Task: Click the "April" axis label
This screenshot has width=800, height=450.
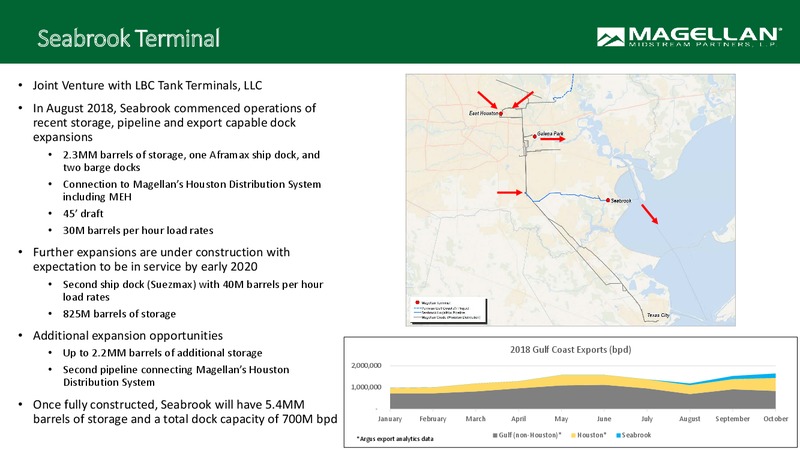Action: pyautogui.click(x=518, y=418)
